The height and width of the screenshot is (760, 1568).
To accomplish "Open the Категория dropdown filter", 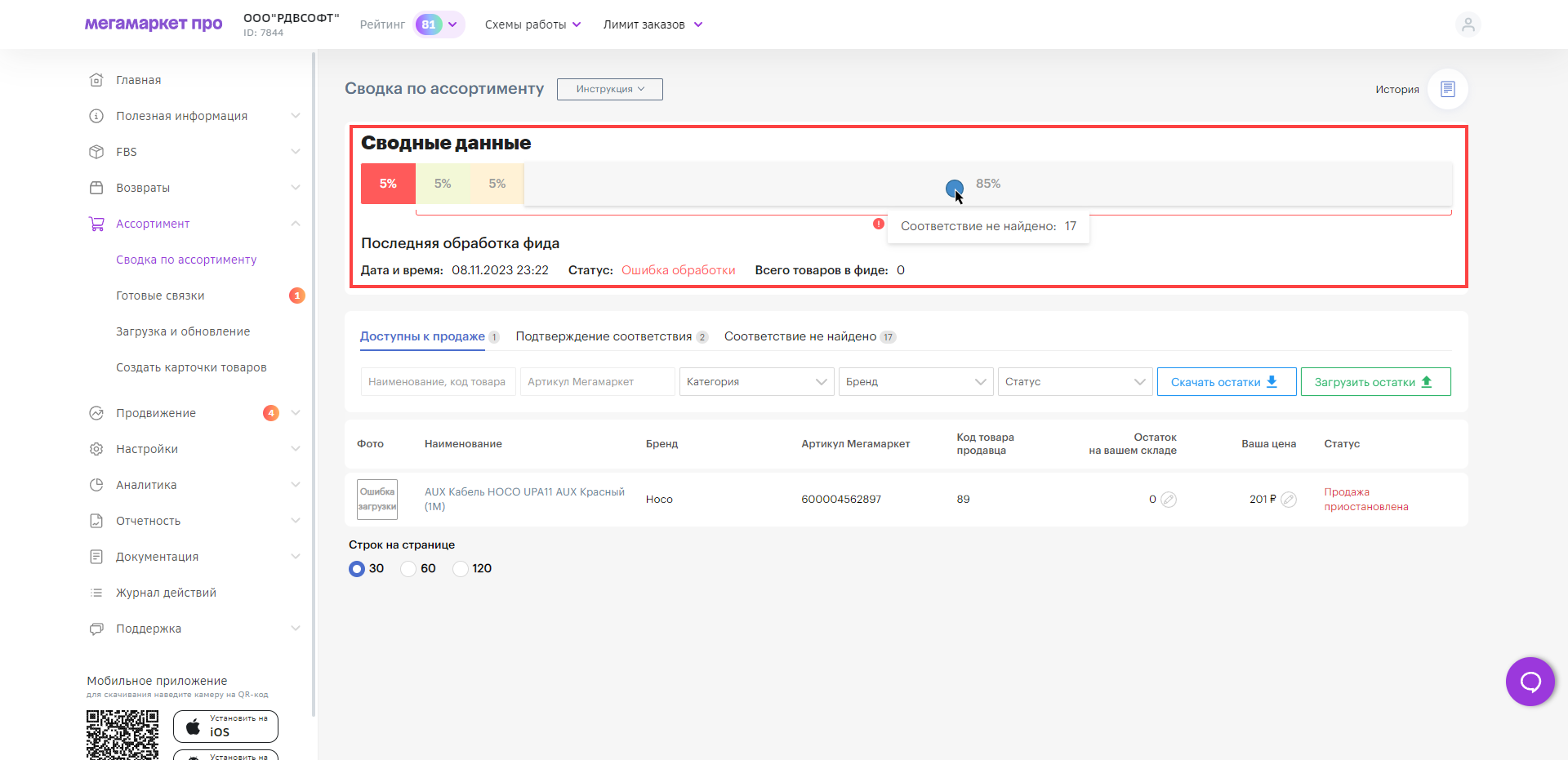I will point(756,382).
